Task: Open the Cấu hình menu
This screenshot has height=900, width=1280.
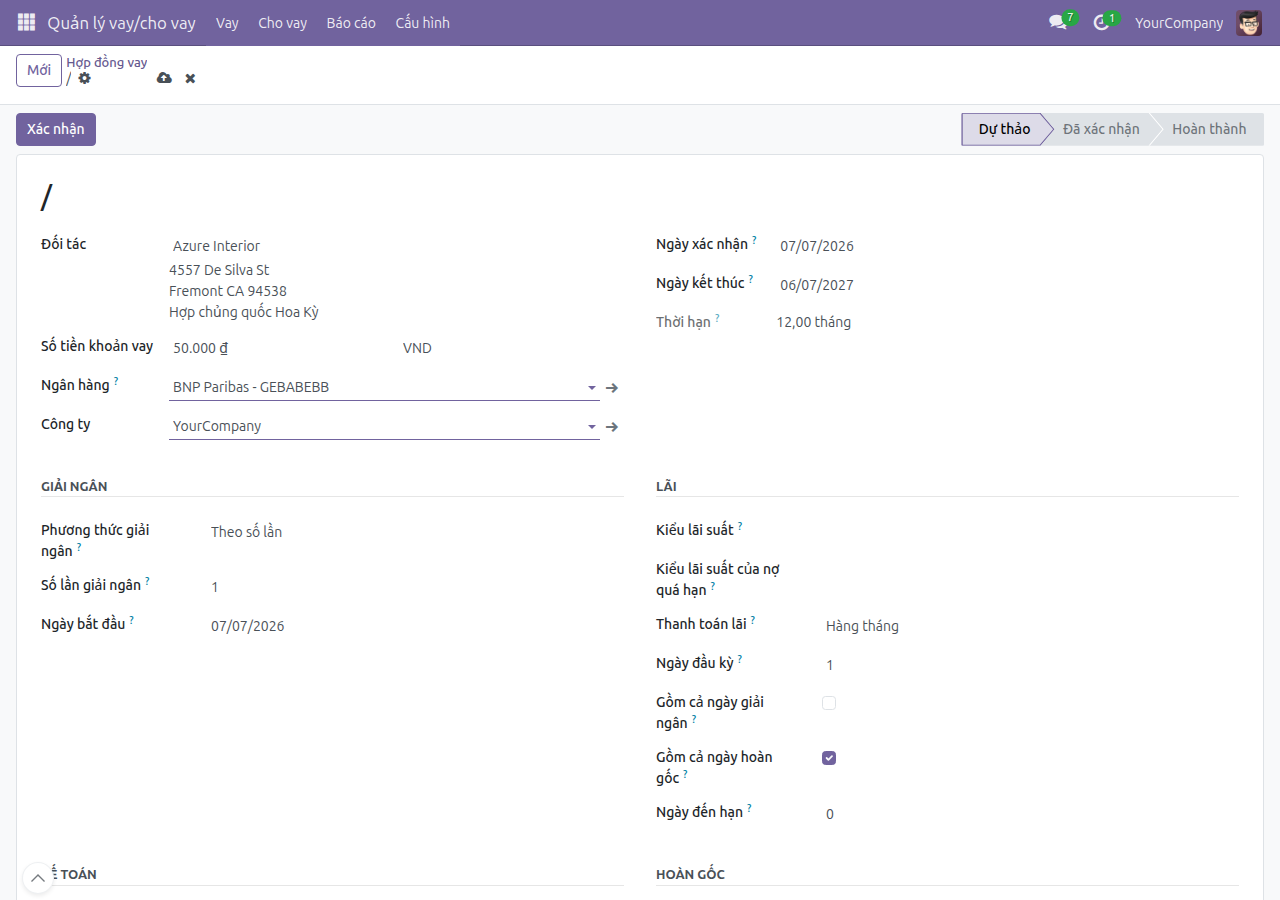Action: 422,22
